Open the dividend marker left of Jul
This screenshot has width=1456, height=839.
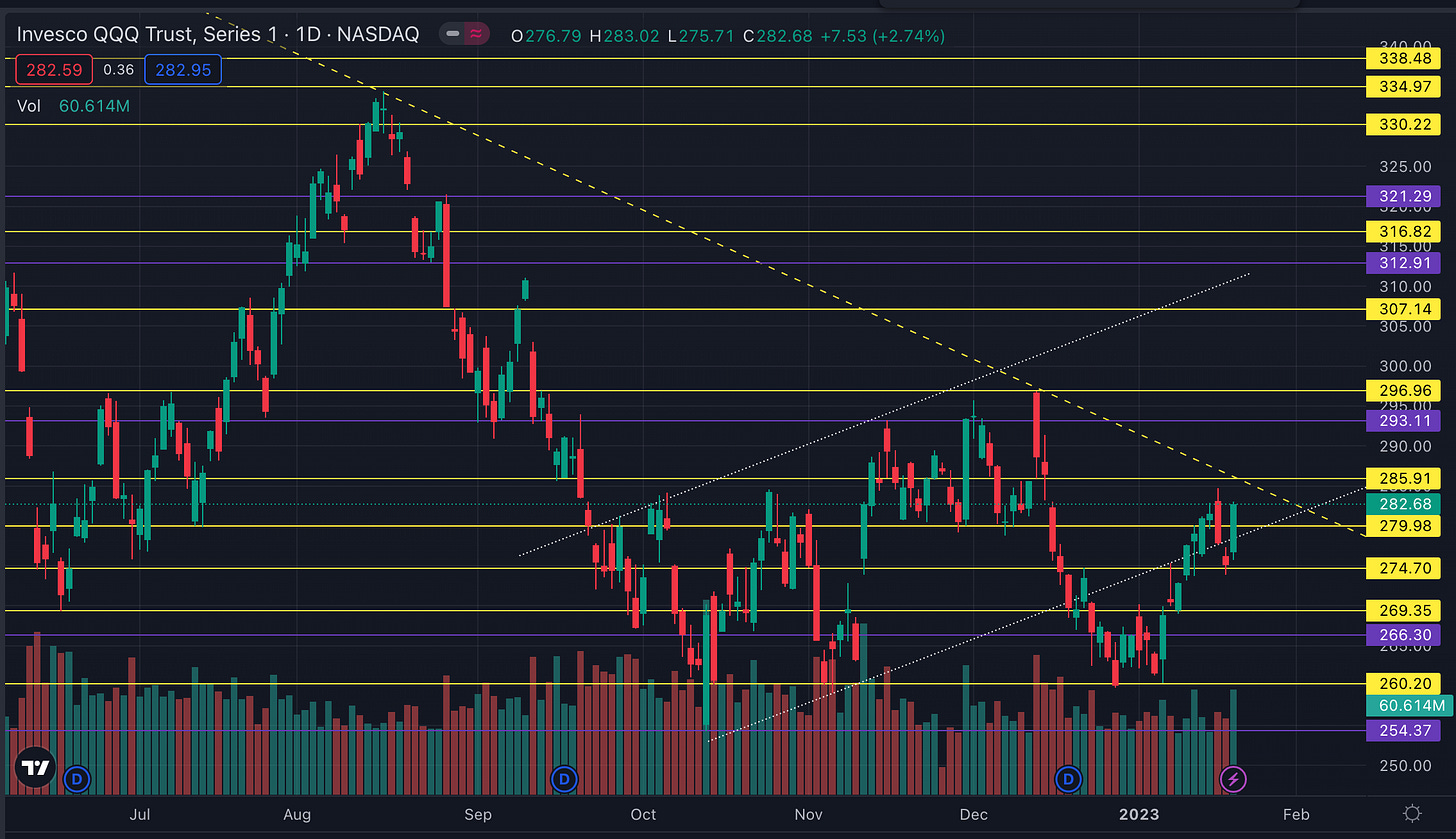(76, 778)
